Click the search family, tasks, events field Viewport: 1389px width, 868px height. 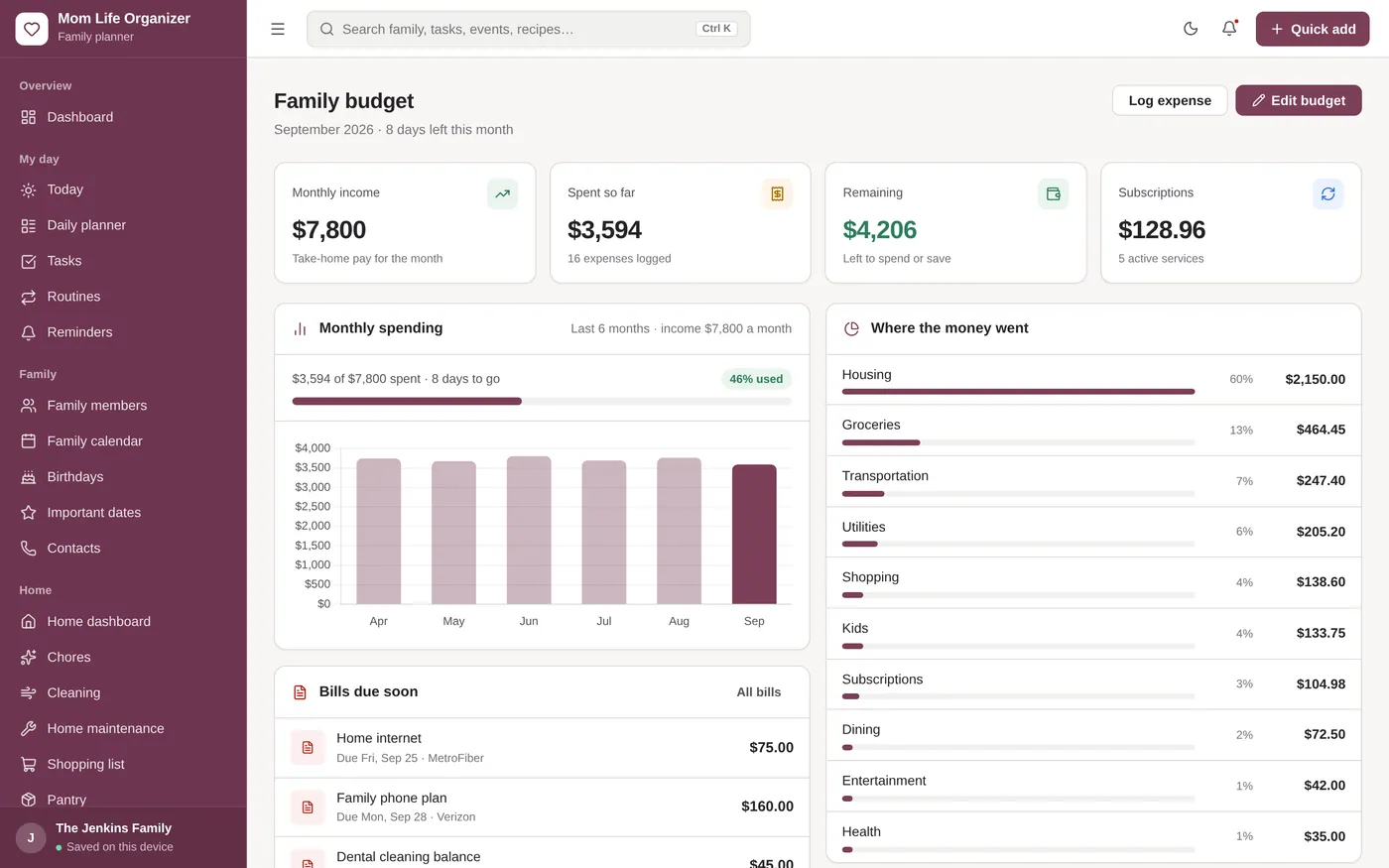(529, 29)
